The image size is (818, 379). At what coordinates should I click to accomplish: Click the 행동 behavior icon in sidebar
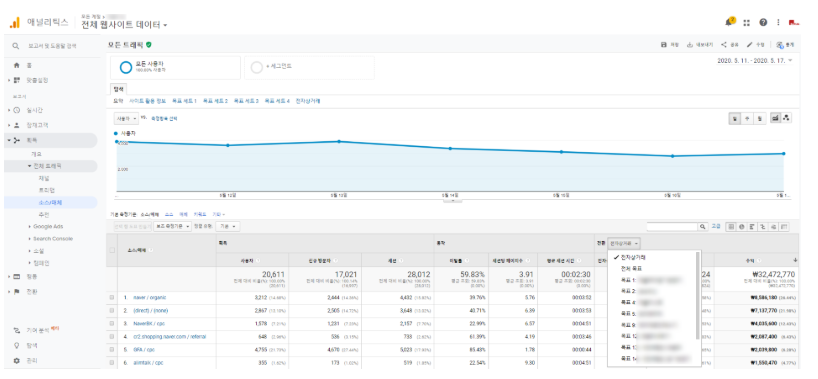(17, 276)
